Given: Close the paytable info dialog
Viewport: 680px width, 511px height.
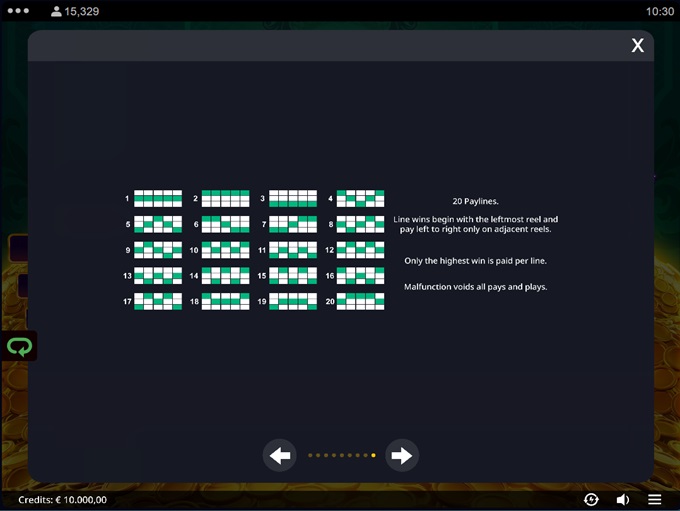Looking at the screenshot, I should (x=637, y=45).
